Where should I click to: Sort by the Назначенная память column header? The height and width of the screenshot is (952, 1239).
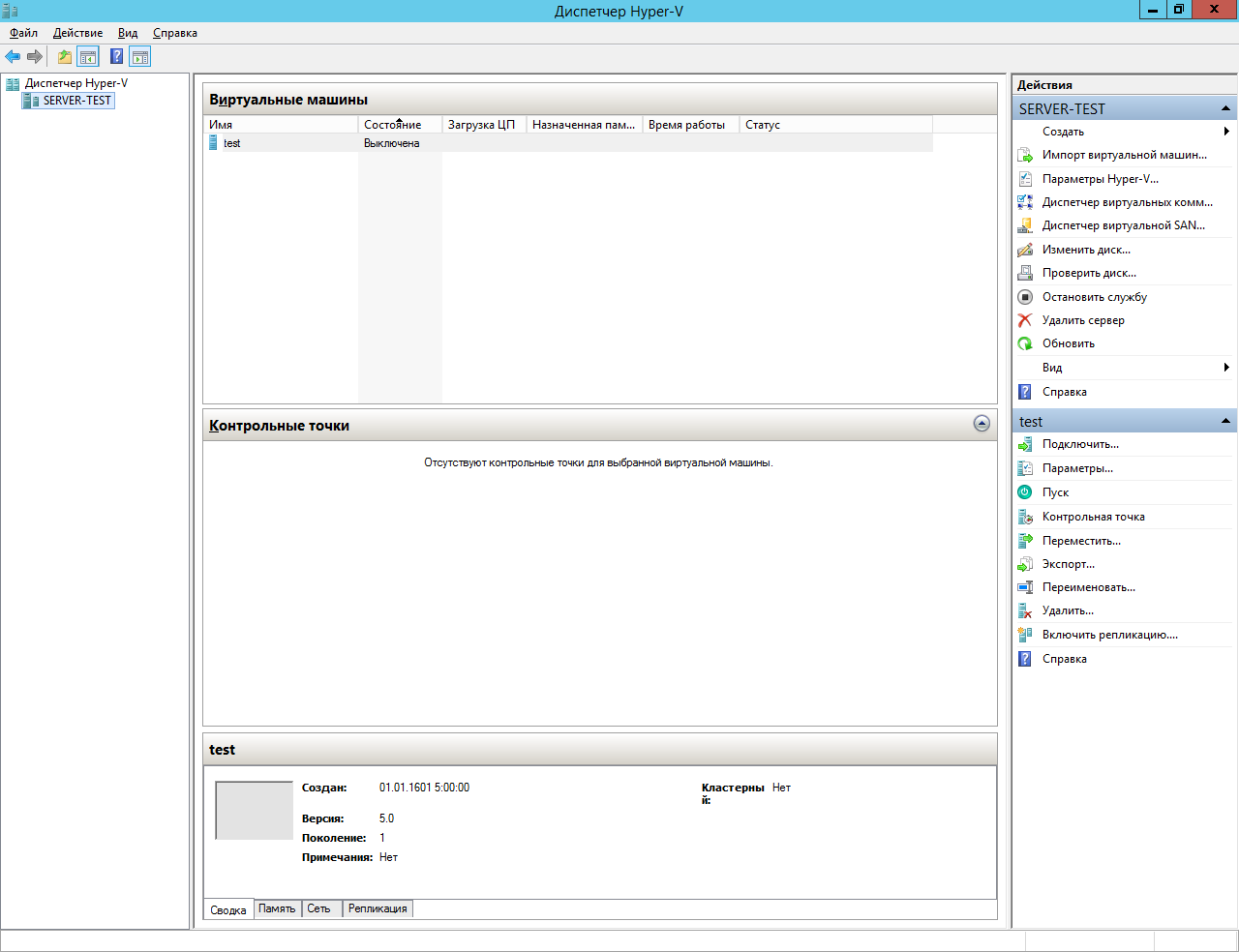tap(584, 125)
